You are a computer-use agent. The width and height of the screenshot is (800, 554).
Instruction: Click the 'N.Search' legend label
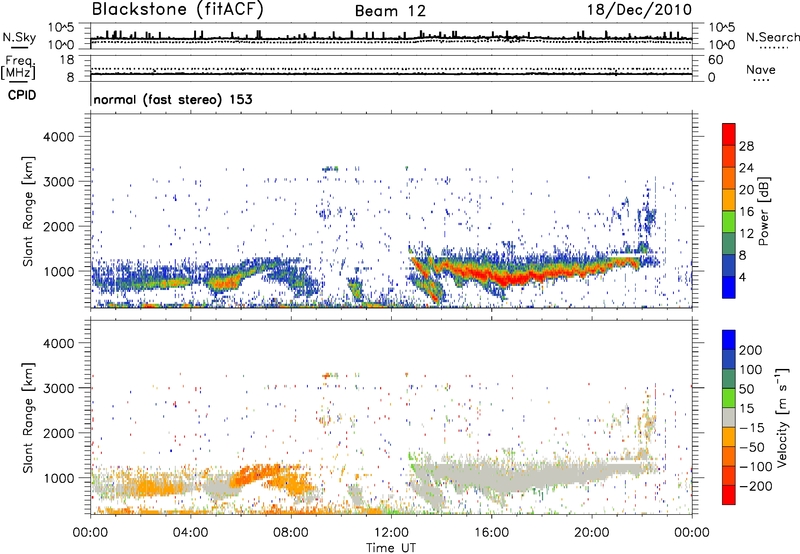pyautogui.click(x=772, y=37)
